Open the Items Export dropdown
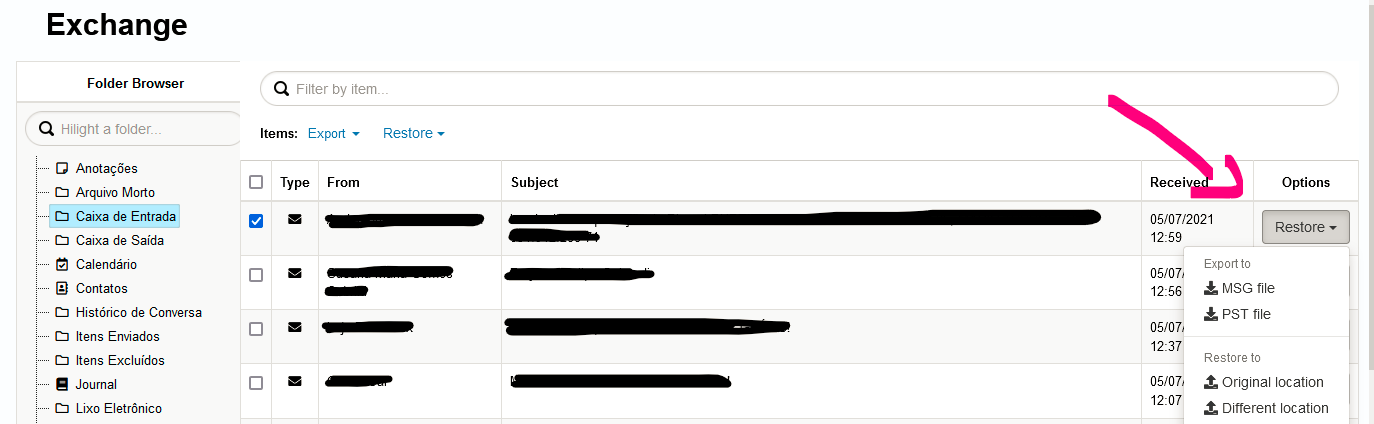 point(333,133)
